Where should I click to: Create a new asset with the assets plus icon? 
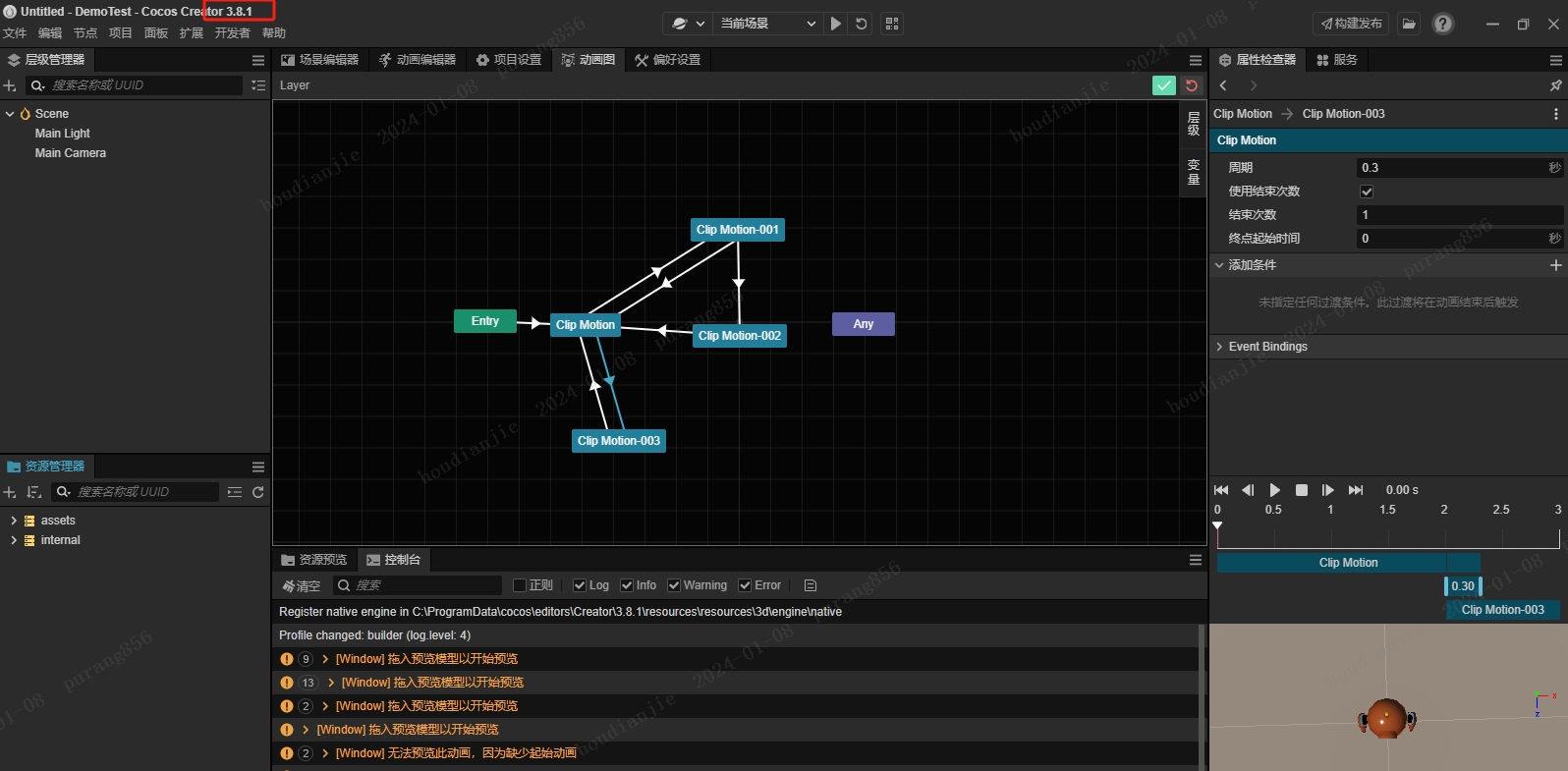[x=10, y=492]
